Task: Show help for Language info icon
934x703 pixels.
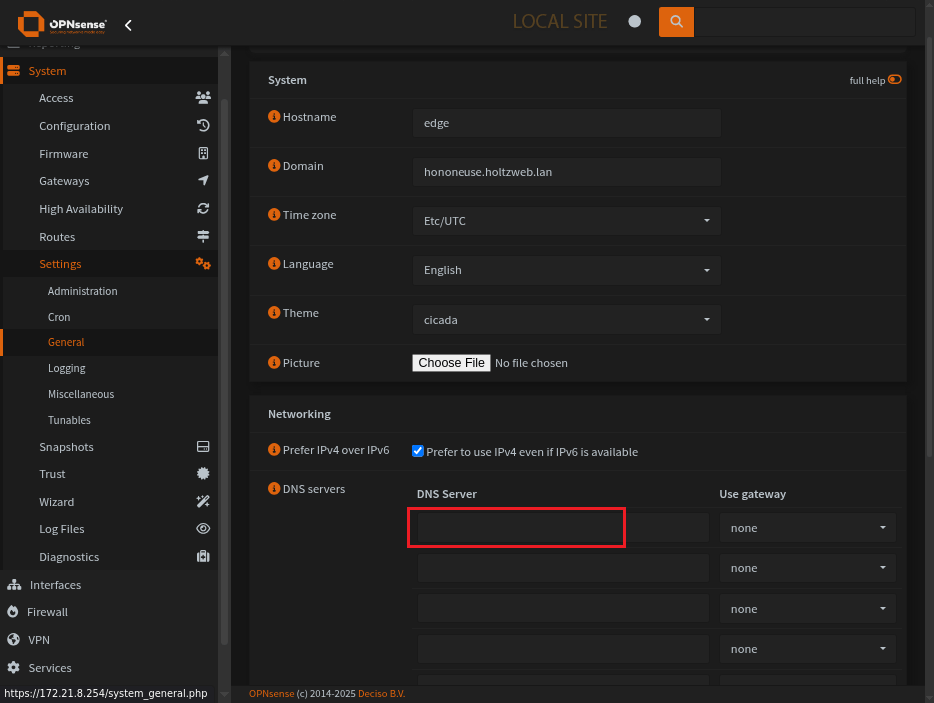Action: pos(274,263)
